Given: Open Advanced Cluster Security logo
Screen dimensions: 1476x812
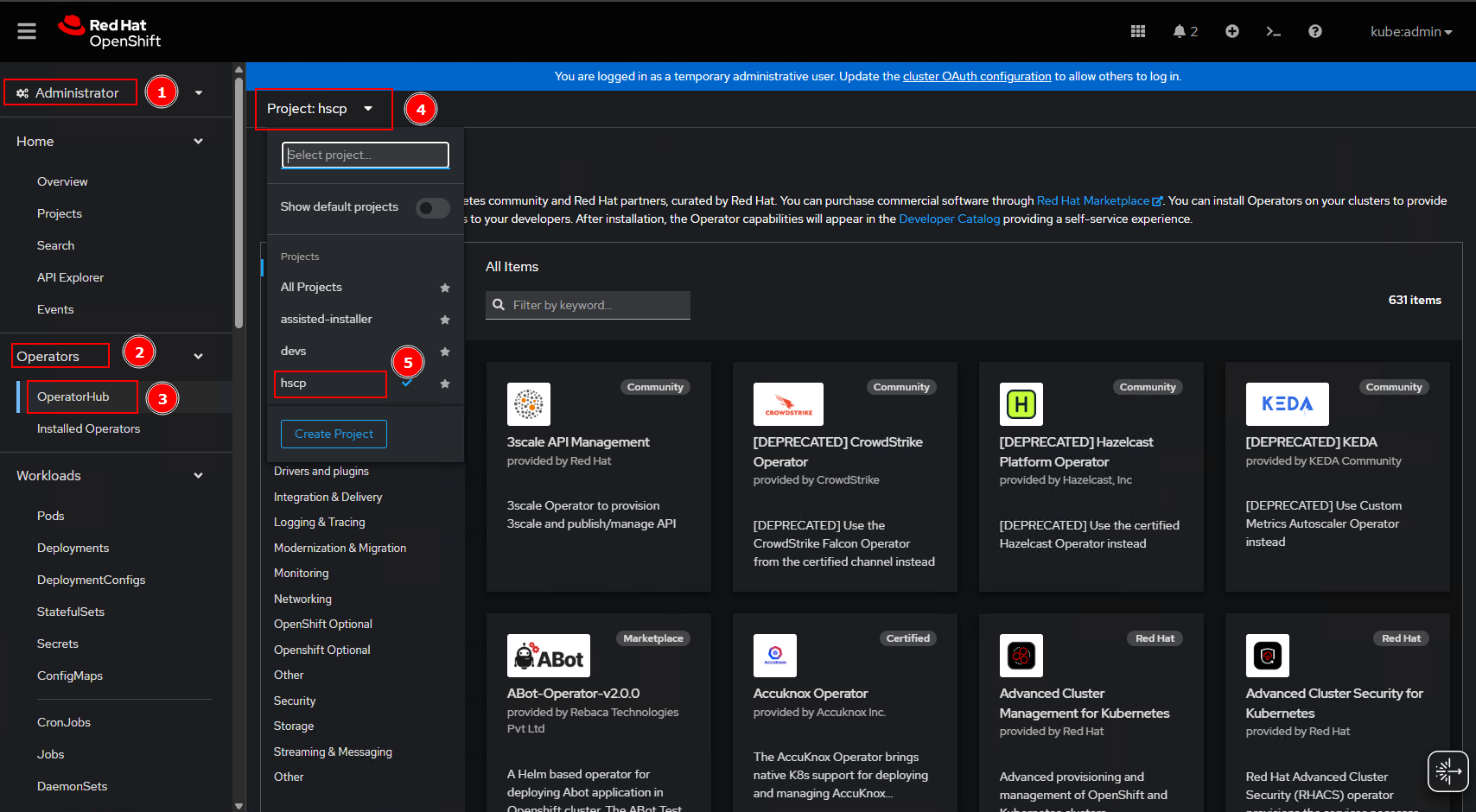Looking at the screenshot, I should coord(1268,656).
